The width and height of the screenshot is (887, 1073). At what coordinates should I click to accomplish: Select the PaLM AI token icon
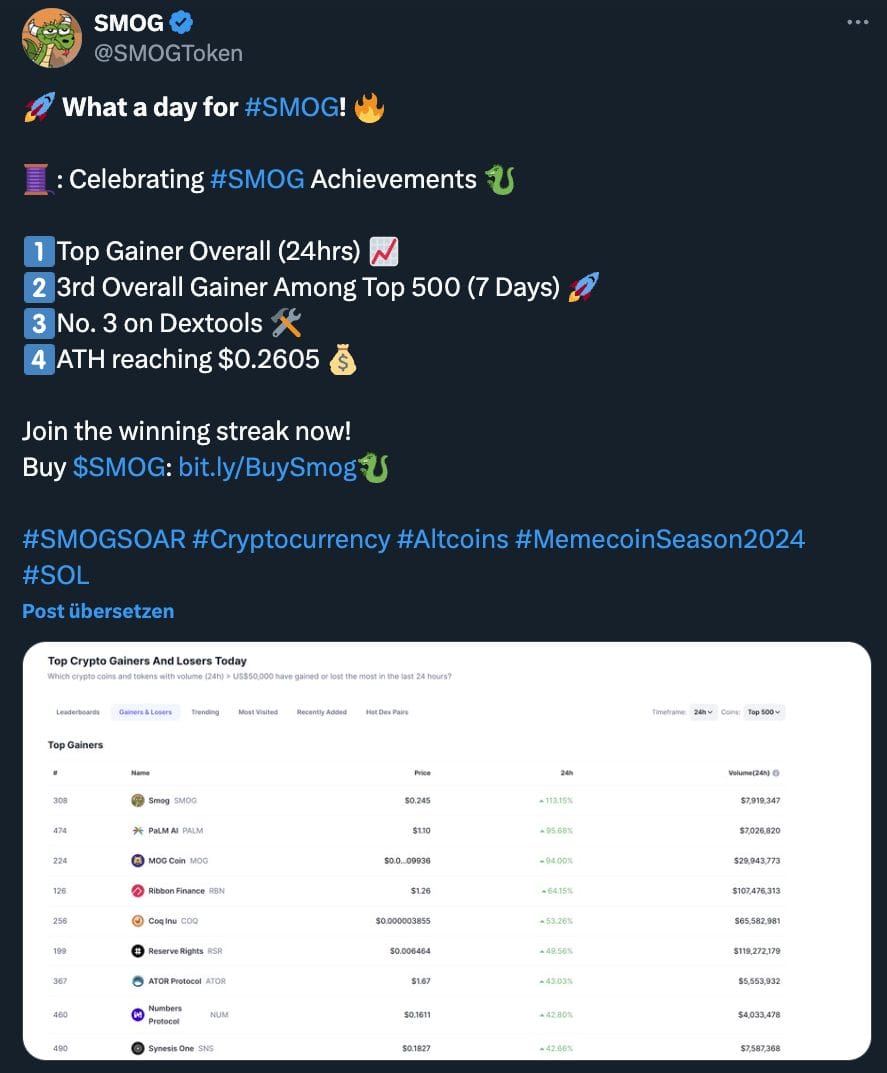(x=135, y=830)
